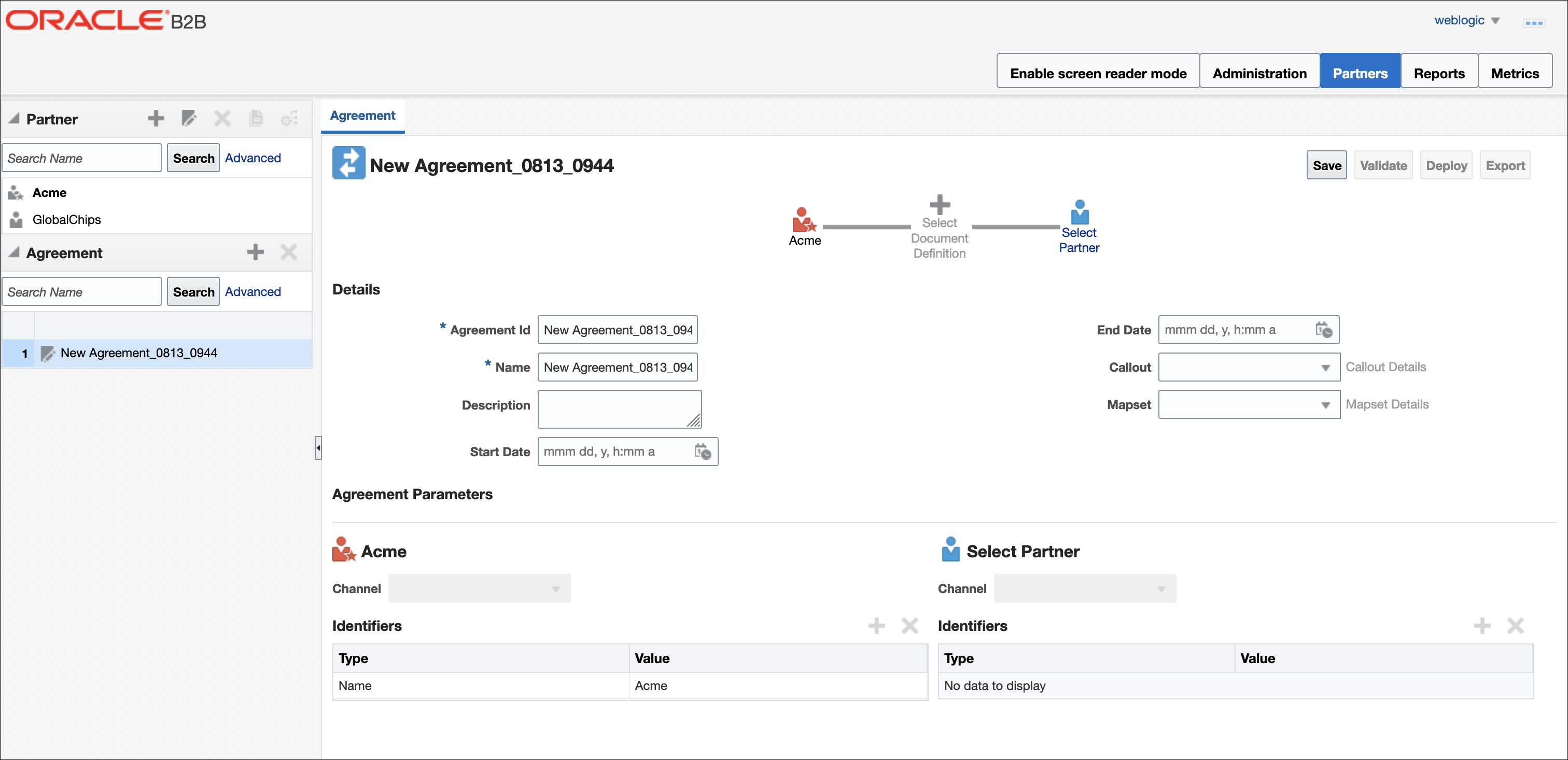
Task: Select the Agreement tab
Action: coord(363,116)
